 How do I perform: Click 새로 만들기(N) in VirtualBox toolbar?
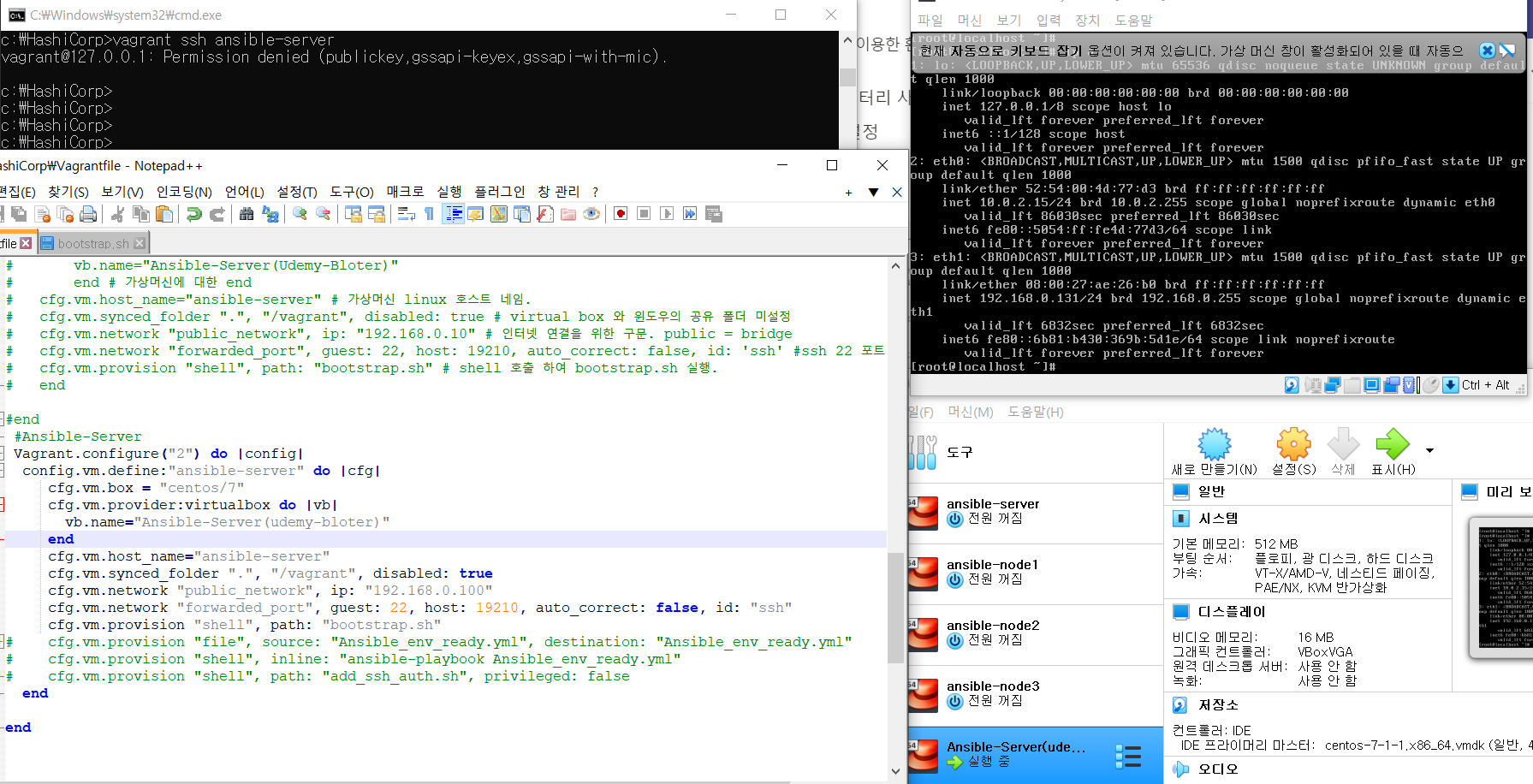tap(1214, 452)
